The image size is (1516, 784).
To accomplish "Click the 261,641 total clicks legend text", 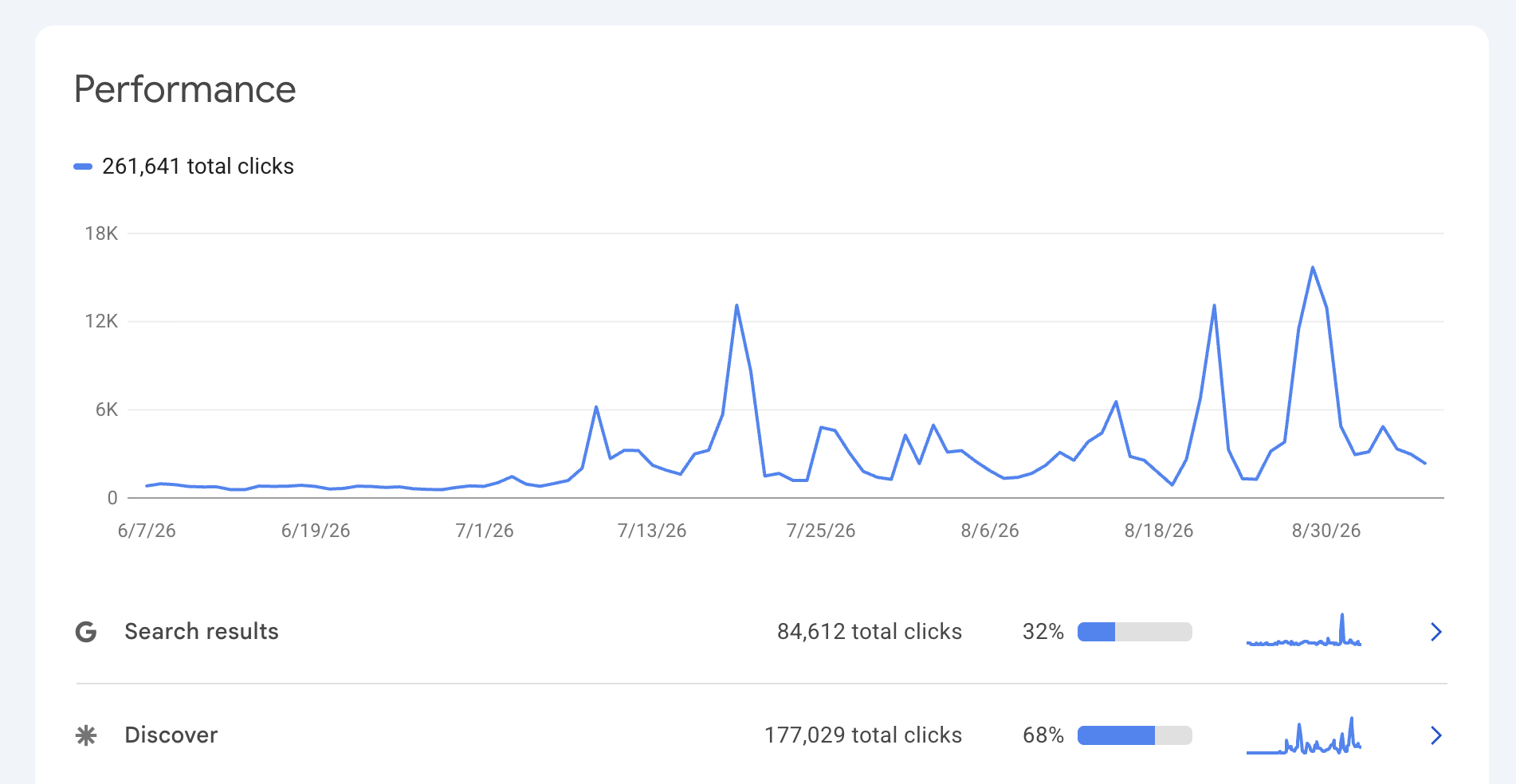I will [198, 167].
